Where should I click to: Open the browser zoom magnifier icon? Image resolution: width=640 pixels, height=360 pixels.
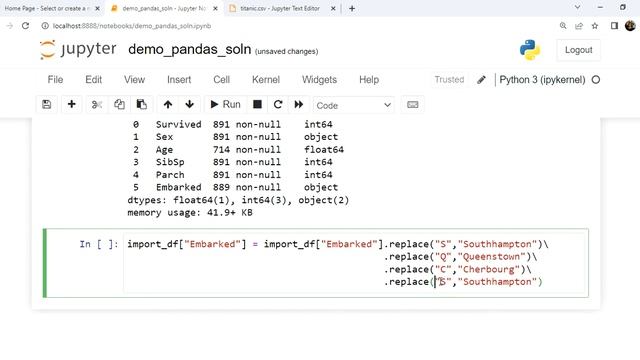[x=563, y=26]
